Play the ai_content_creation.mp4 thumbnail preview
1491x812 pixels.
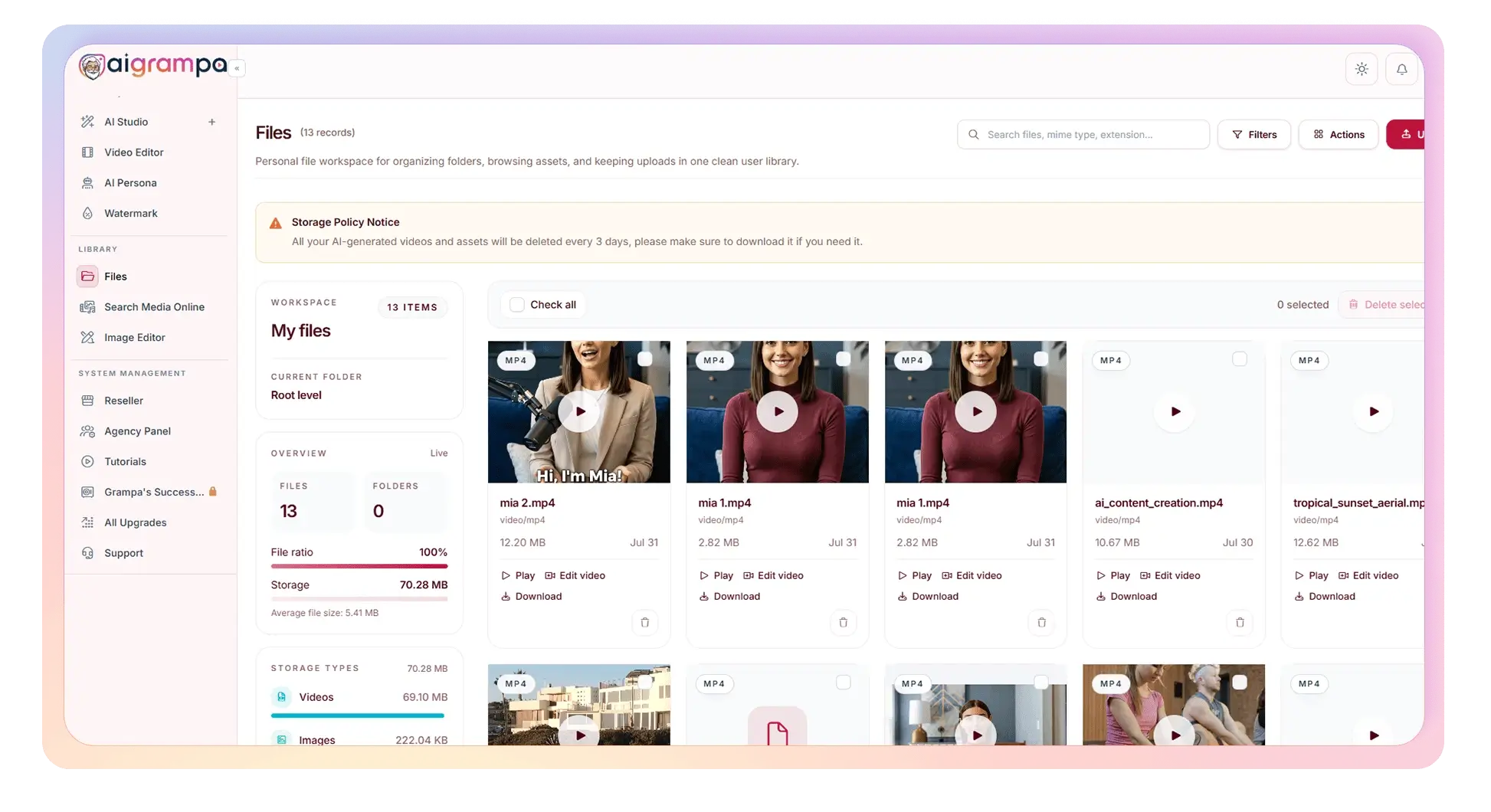pyautogui.click(x=1175, y=411)
